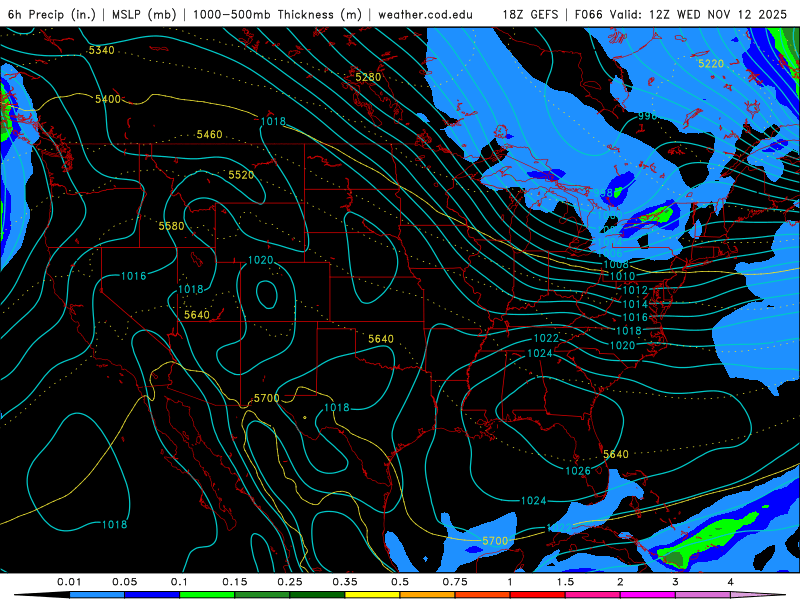Pick the dark blue 0.05 precip swatch

tap(153, 595)
